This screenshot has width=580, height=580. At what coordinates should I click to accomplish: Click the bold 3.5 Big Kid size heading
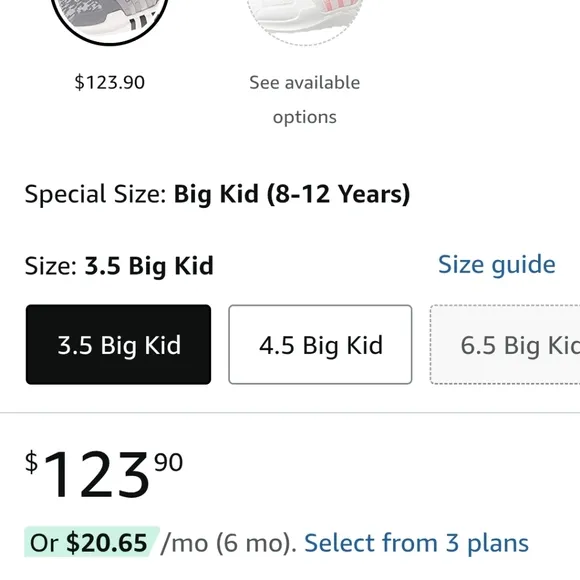coord(149,266)
